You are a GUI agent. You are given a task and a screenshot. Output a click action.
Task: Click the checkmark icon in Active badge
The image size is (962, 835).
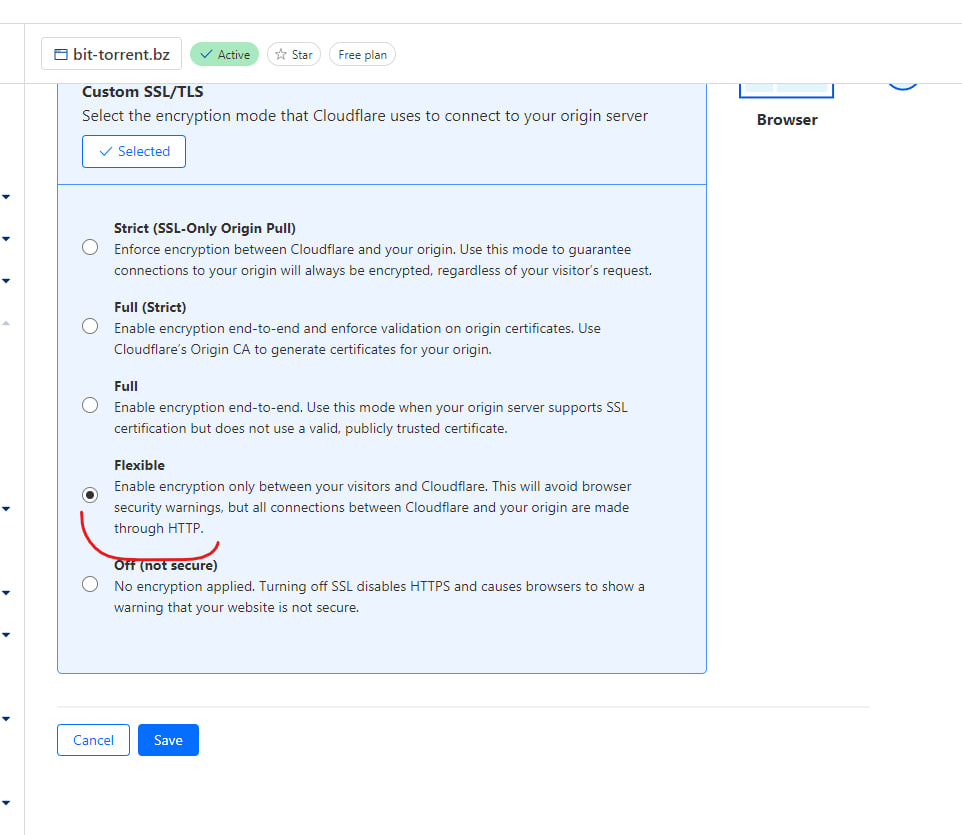(x=206, y=54)
